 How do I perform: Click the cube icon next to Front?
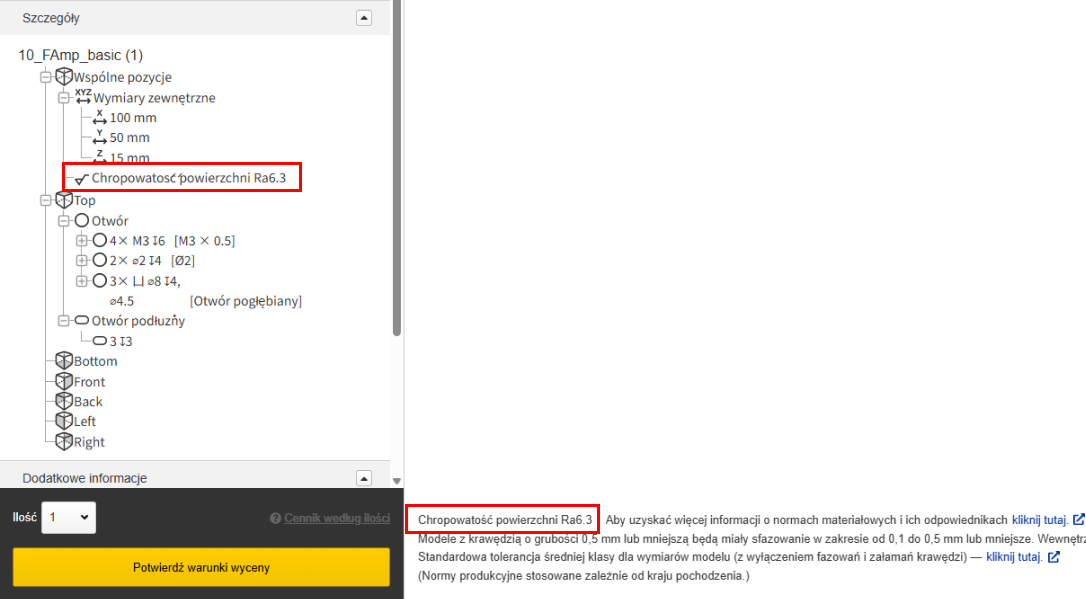[x=64, y=382]
